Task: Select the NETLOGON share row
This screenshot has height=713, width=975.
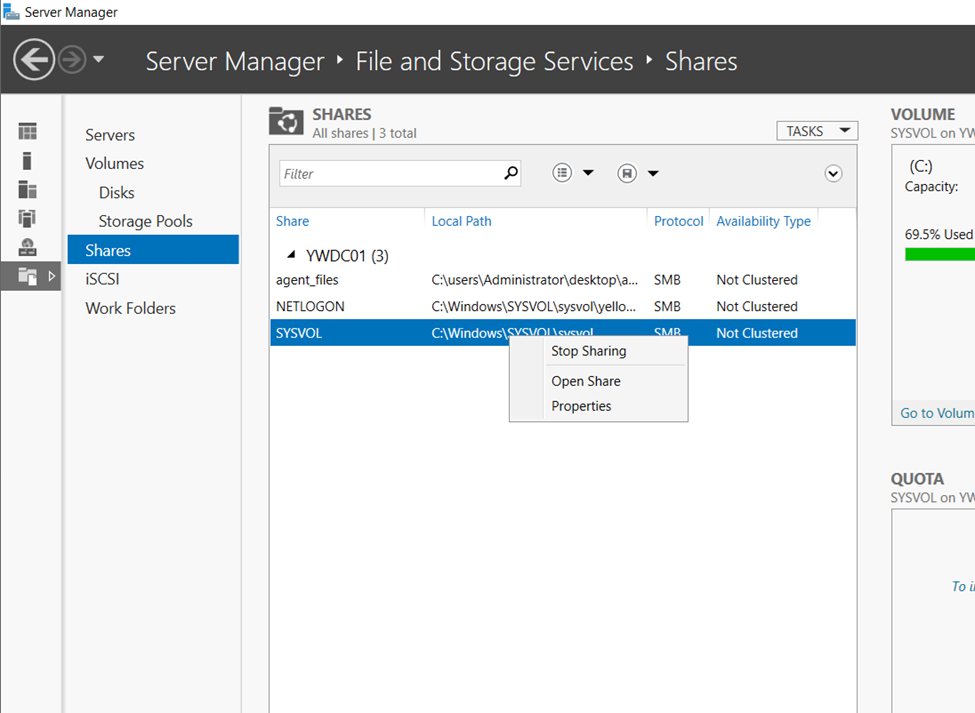Action: coord(563,306)
